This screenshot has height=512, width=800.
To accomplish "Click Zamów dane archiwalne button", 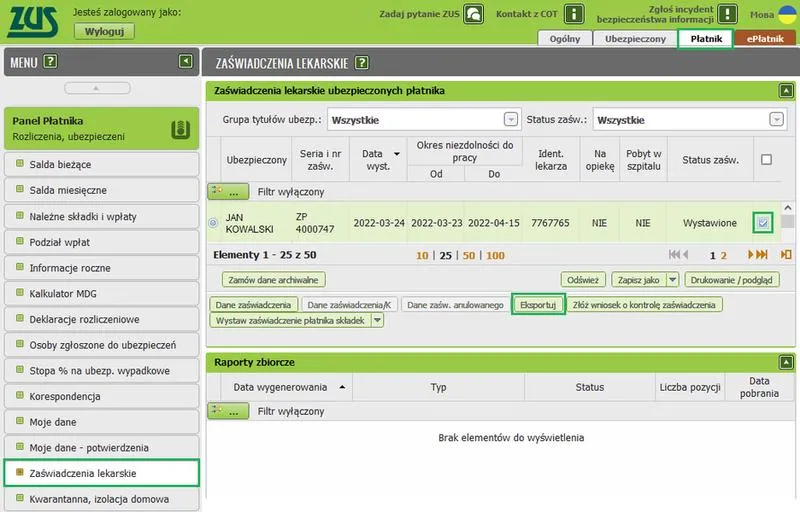I will pyautogui.click(x=273, y=279).
